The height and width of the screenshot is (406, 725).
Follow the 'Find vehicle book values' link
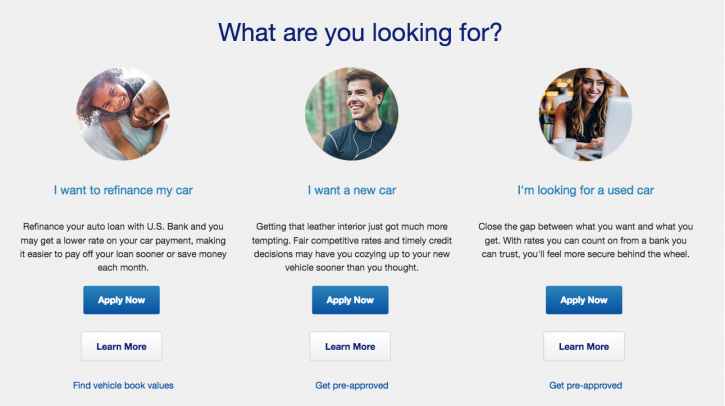click(x=123, y=385)
